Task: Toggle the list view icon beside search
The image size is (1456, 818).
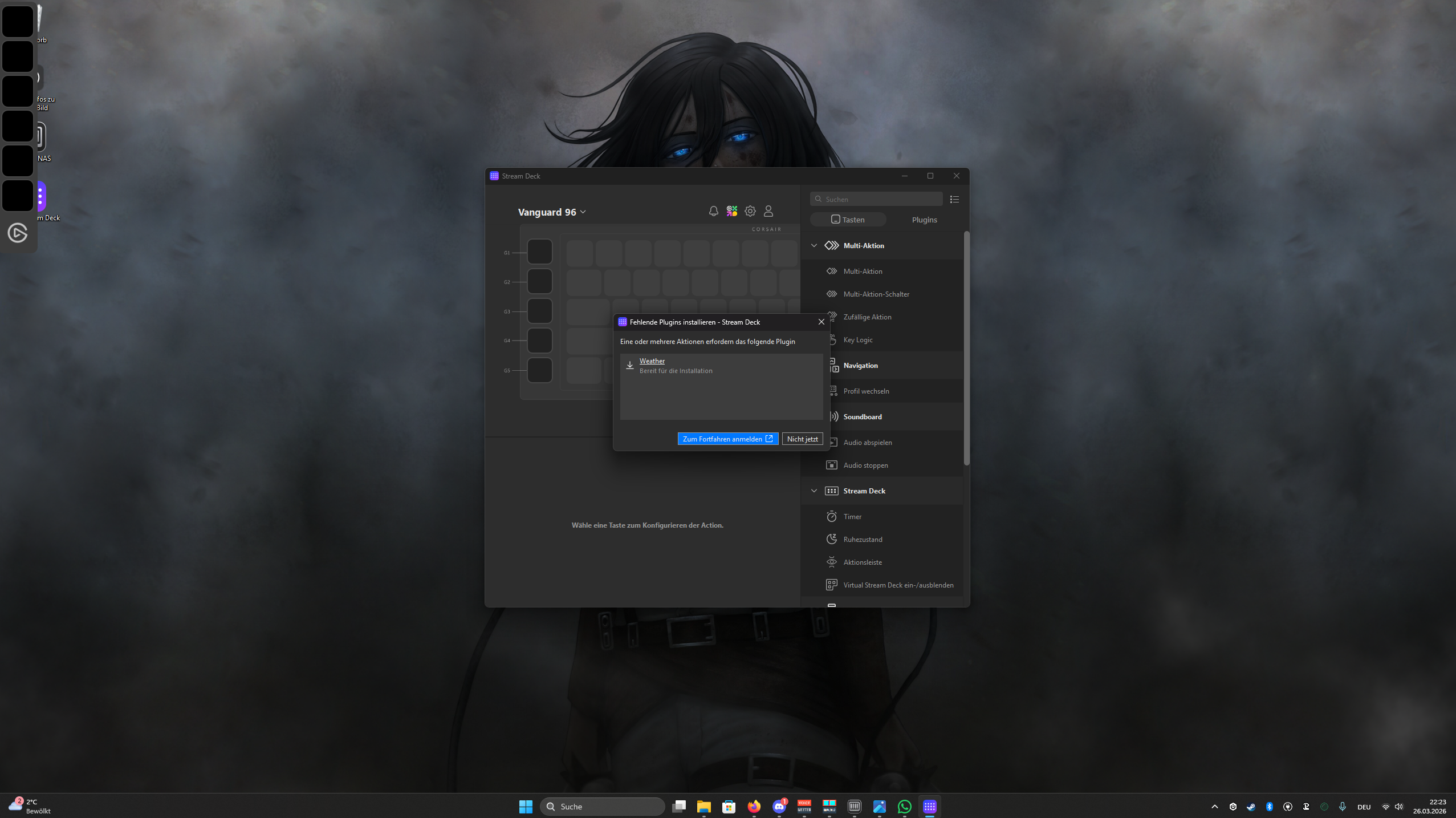Action: click(954, 199)
